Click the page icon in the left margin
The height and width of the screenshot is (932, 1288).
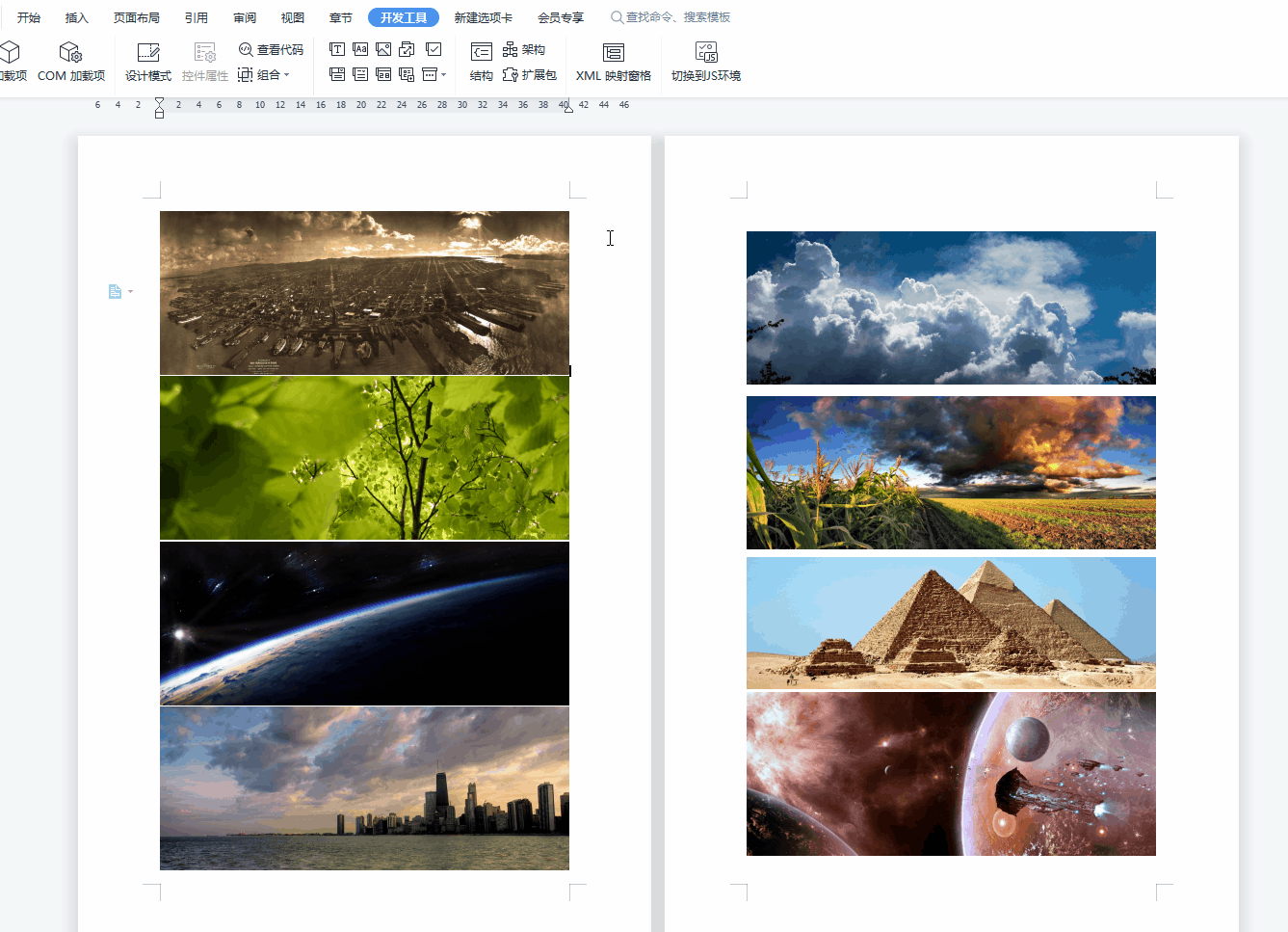pyautogui.click(x=116, y=291)
